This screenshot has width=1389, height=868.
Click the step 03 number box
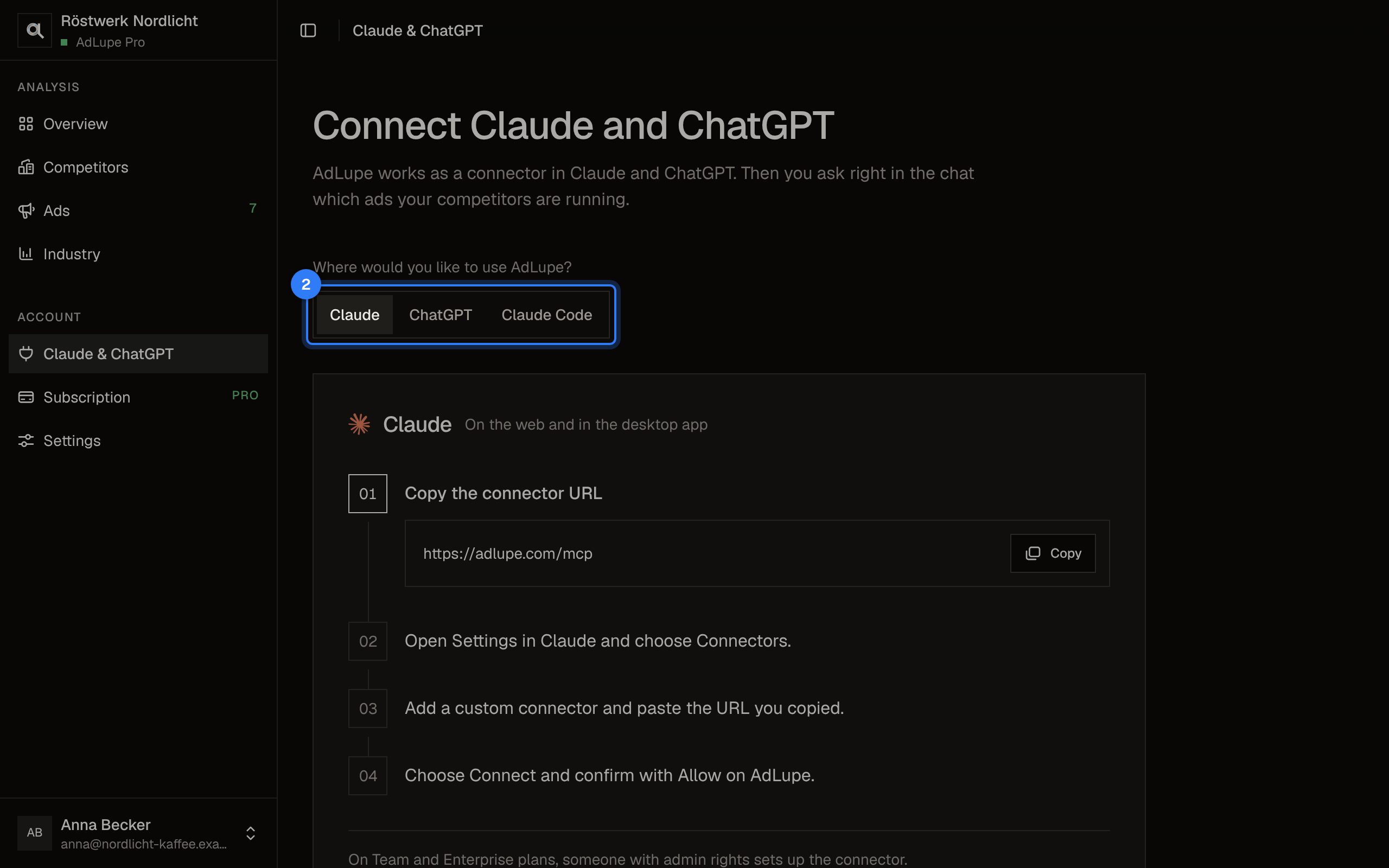(368, 709)
